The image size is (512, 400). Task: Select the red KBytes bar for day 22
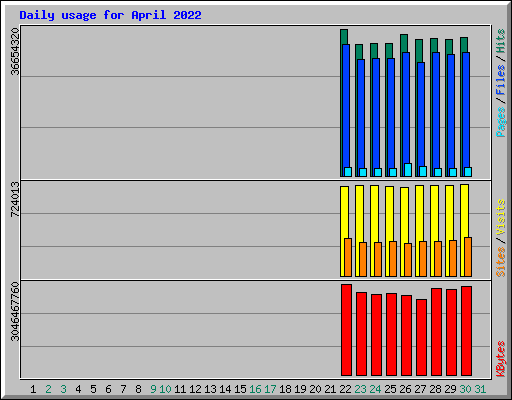346,330
